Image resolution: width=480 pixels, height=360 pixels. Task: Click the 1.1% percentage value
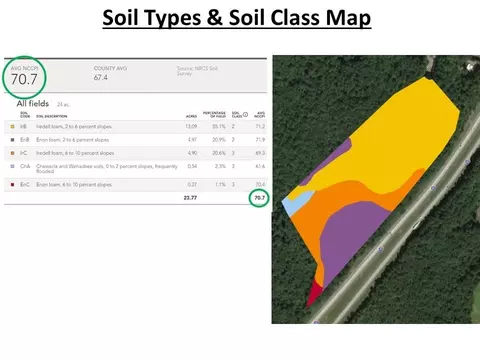[x=220, y=184]
